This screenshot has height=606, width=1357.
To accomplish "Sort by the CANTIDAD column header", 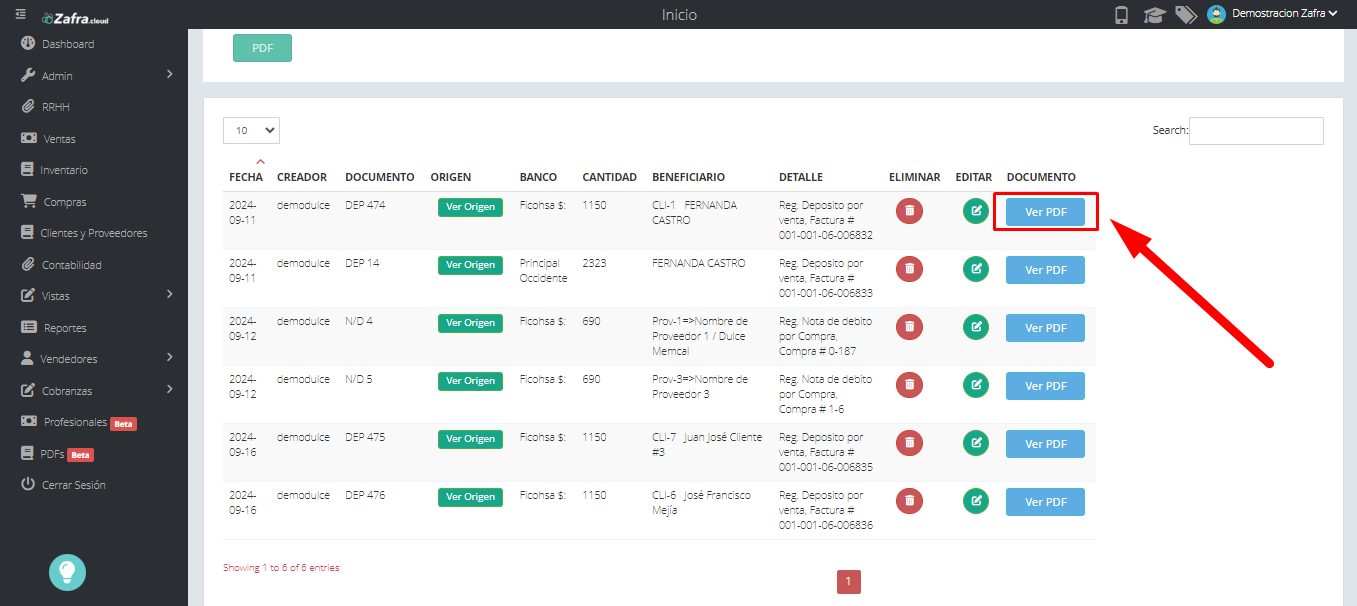I will pos(609,177).
